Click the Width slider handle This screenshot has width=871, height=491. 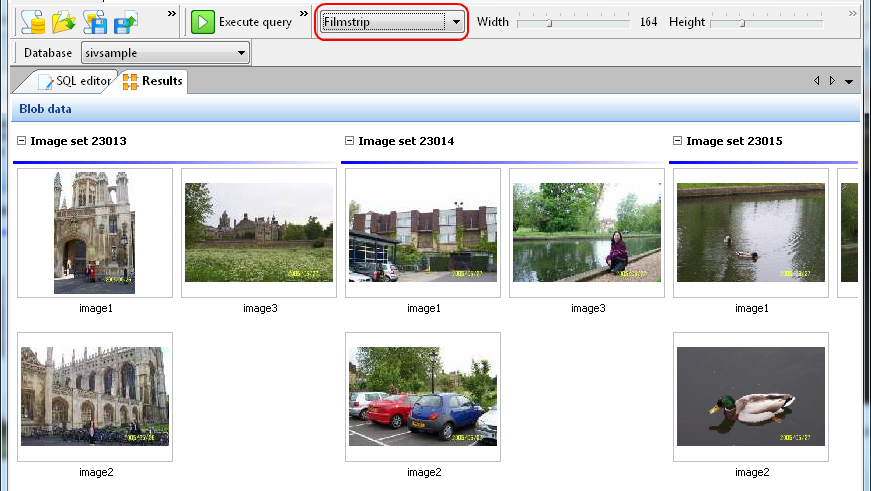pyautogui.click(x=549, y=22)
